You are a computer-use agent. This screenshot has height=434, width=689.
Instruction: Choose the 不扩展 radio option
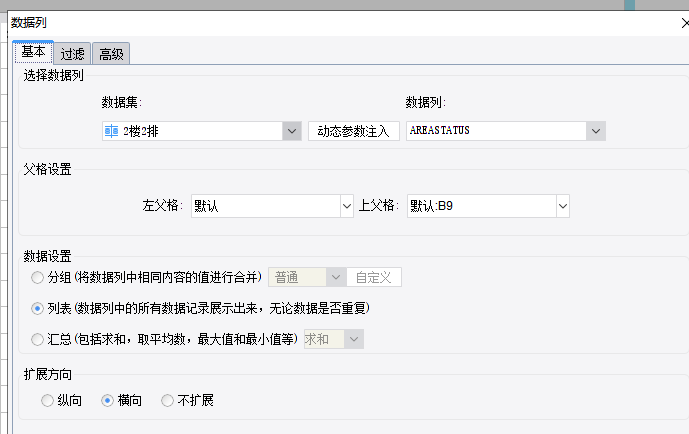coord(167,401)
